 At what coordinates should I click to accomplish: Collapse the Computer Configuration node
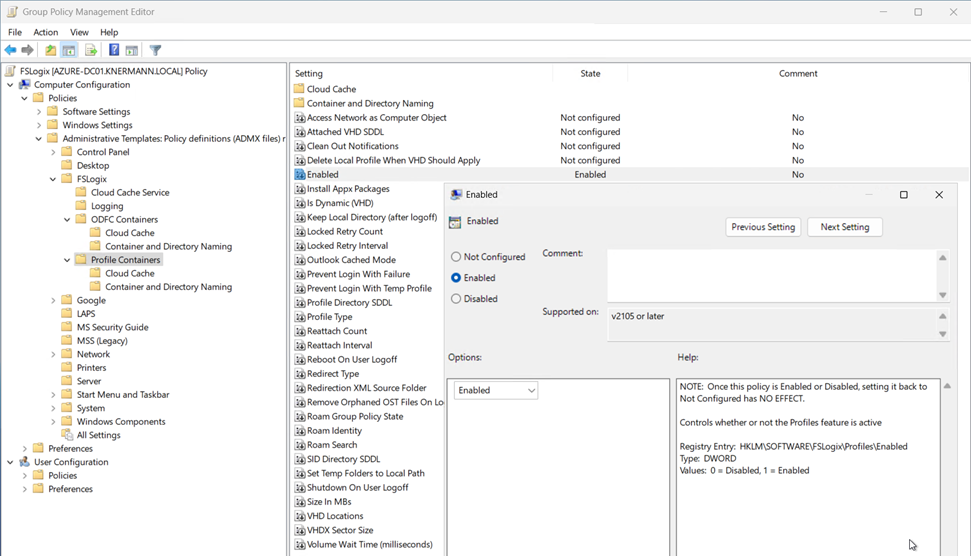click(11, 85)
